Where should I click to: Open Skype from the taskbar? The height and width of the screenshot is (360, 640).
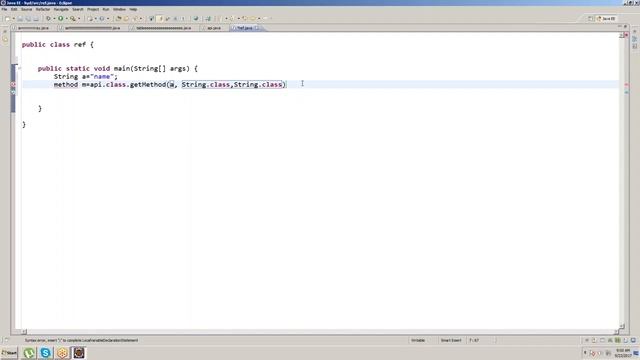point(46,353)
